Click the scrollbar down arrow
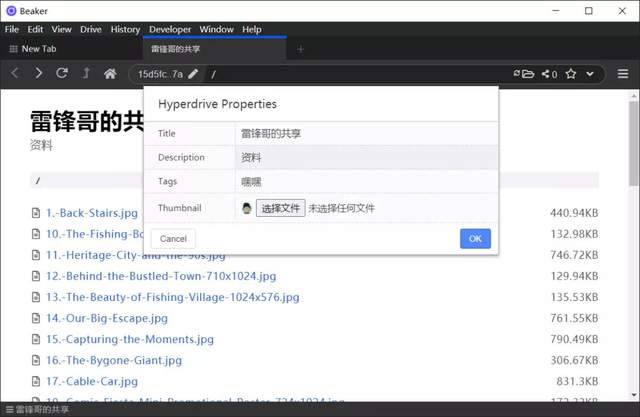 [x=633, y=395]
